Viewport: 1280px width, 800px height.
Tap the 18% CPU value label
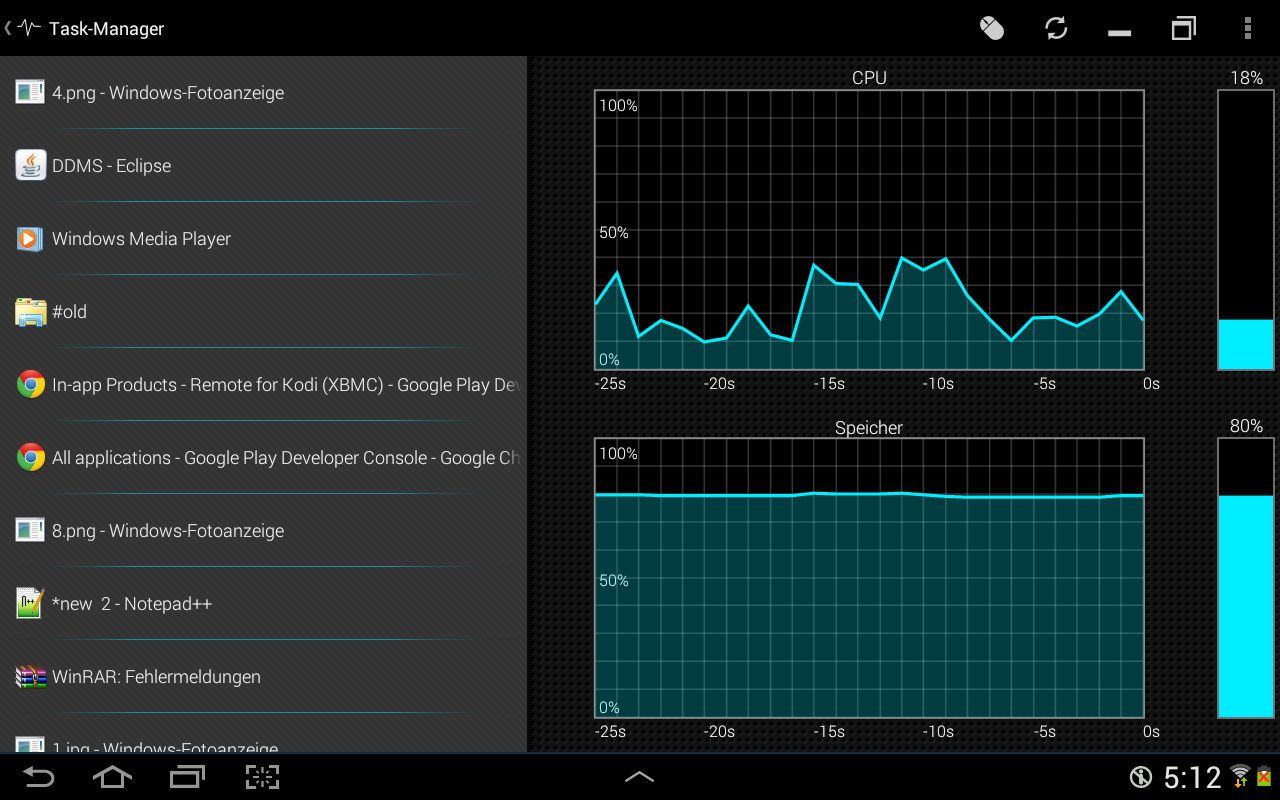click(1246, 78)
